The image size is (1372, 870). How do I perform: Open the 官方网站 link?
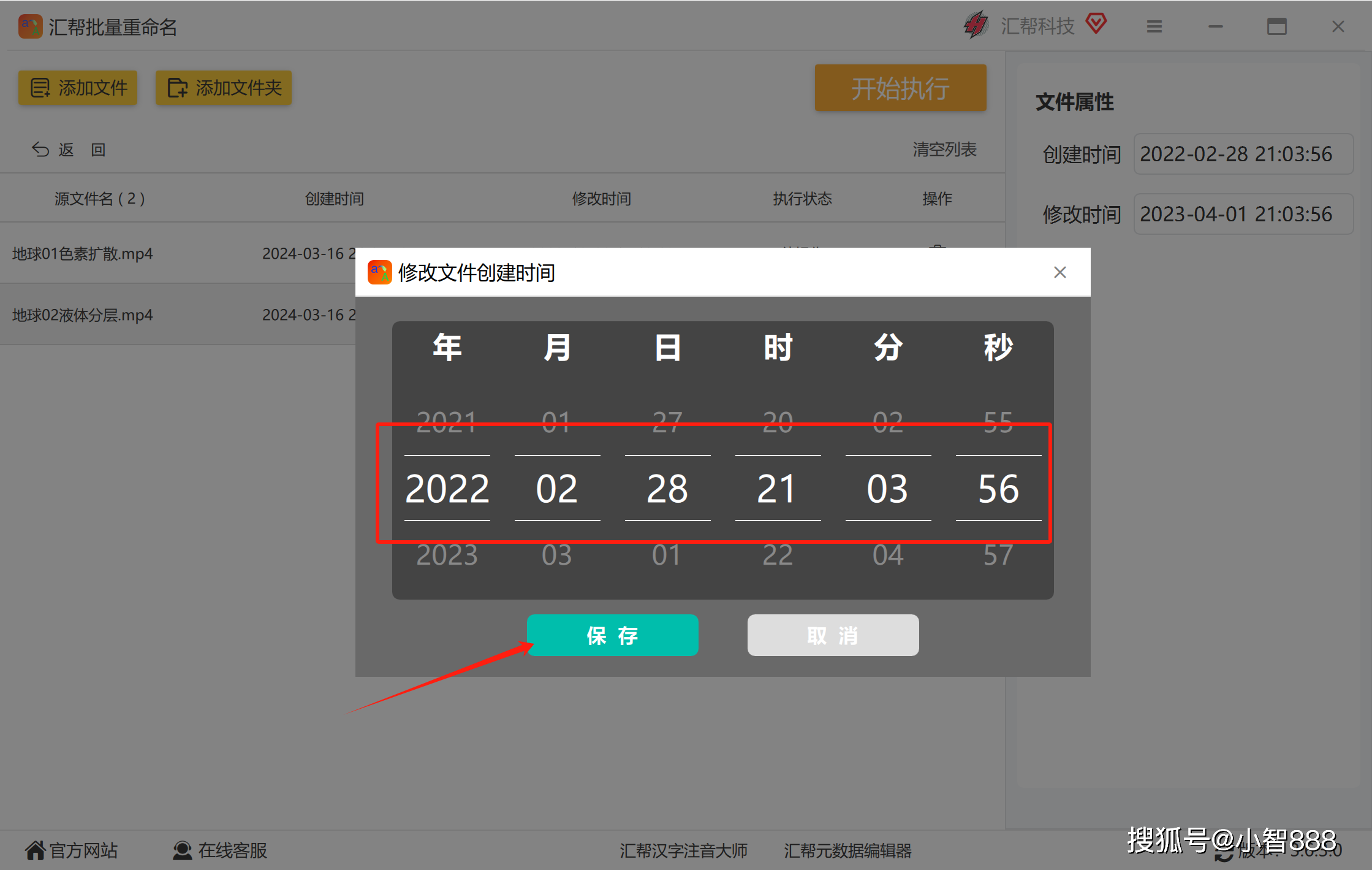coord(71,850)
